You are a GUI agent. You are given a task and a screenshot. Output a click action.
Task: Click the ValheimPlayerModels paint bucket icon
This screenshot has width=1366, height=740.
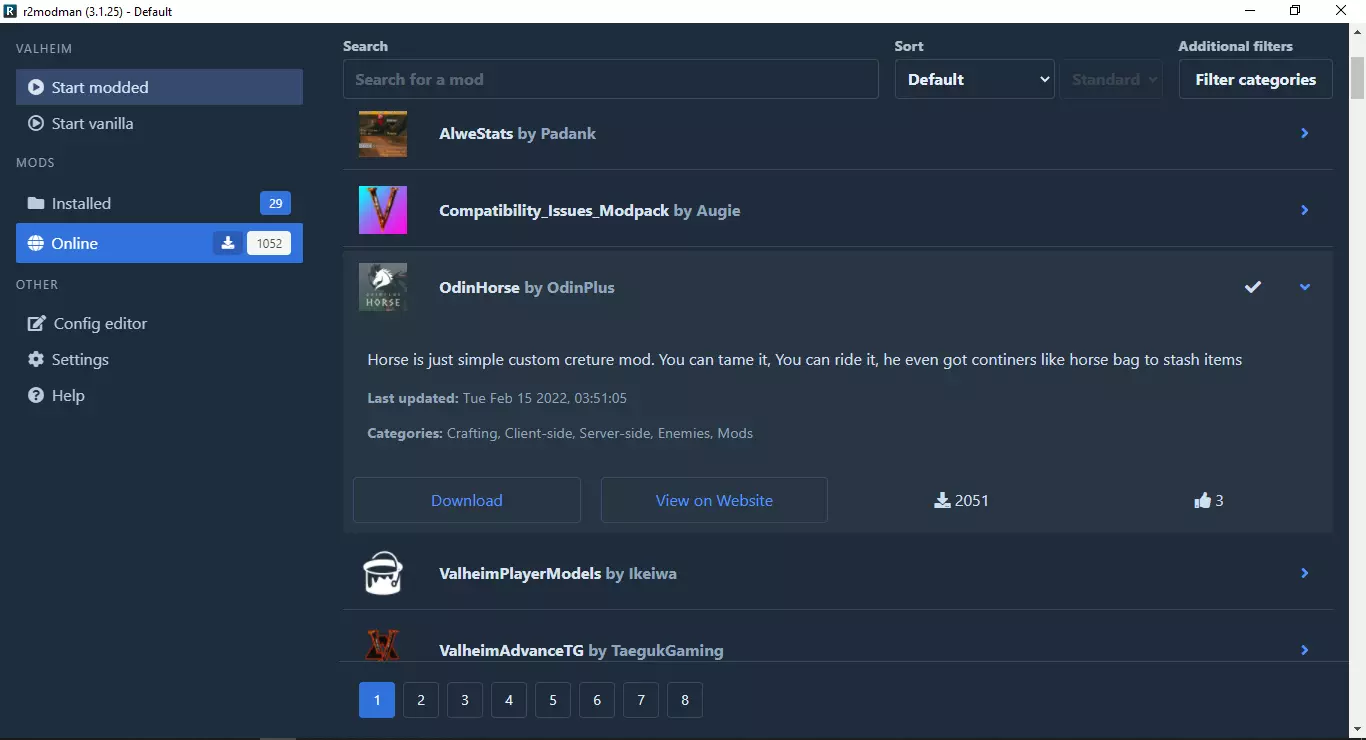click(x=383, y=573)
